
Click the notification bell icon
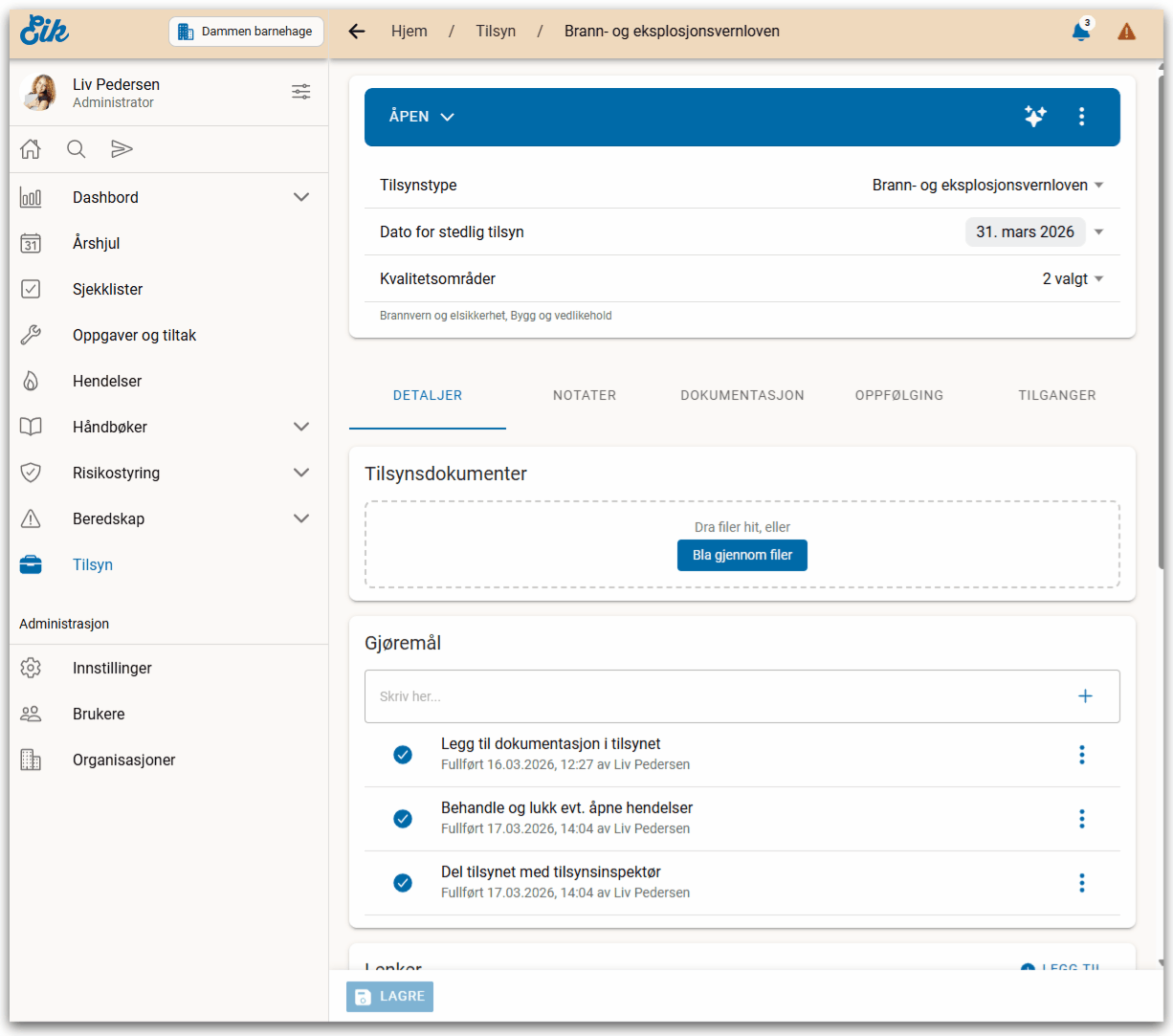pyautogui.click(x=1080, y=32)
